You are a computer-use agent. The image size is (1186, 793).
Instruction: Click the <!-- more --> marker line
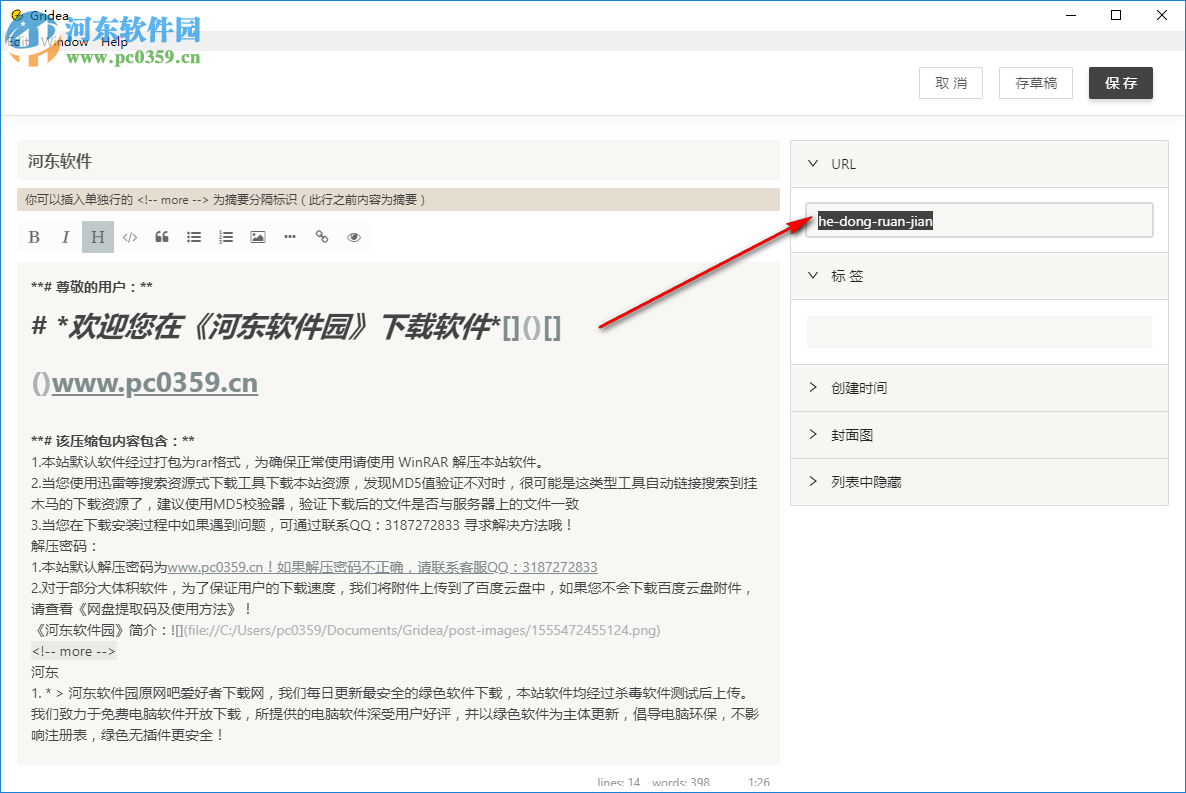[73, 652]
